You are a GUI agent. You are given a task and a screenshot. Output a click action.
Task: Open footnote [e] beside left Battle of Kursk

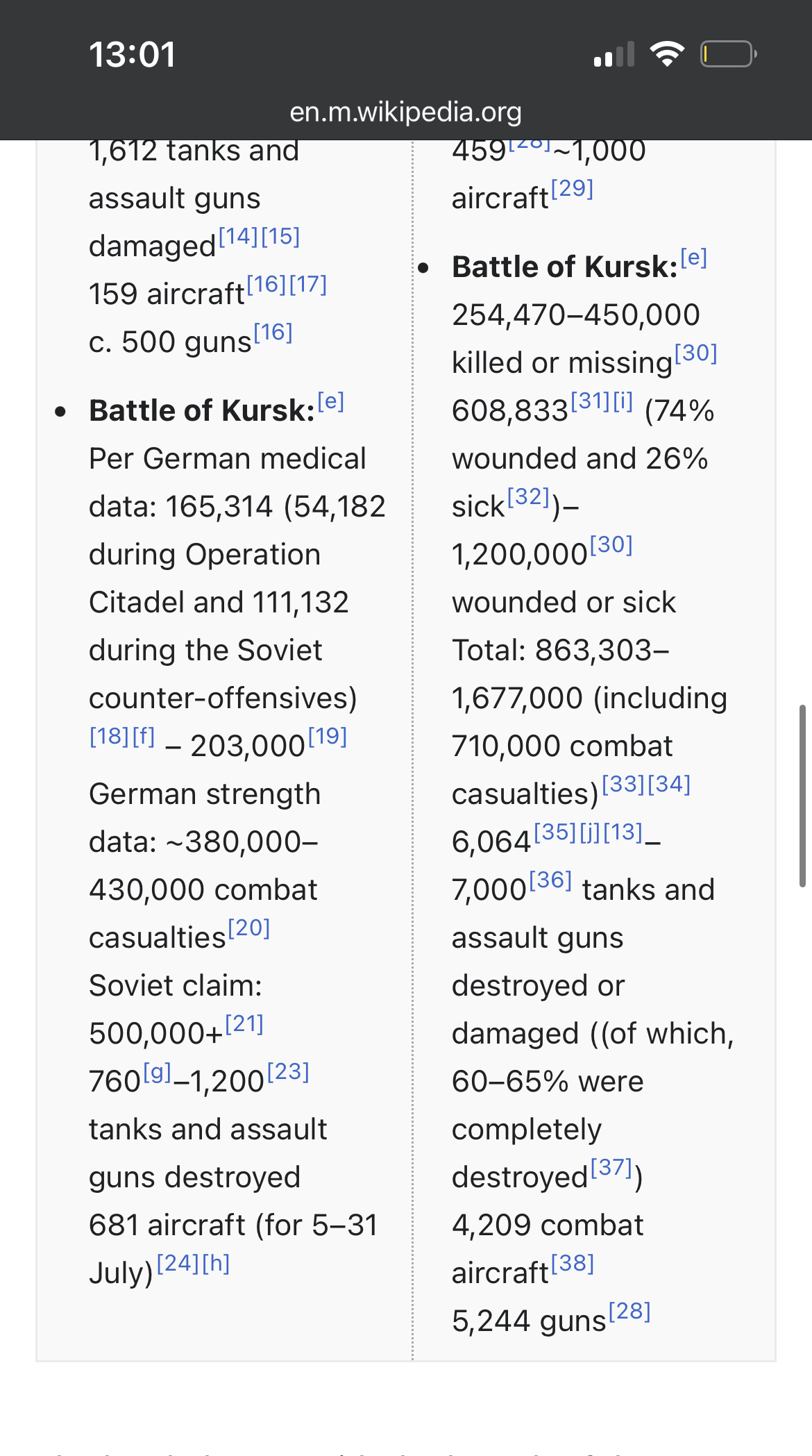click(331, 402)
